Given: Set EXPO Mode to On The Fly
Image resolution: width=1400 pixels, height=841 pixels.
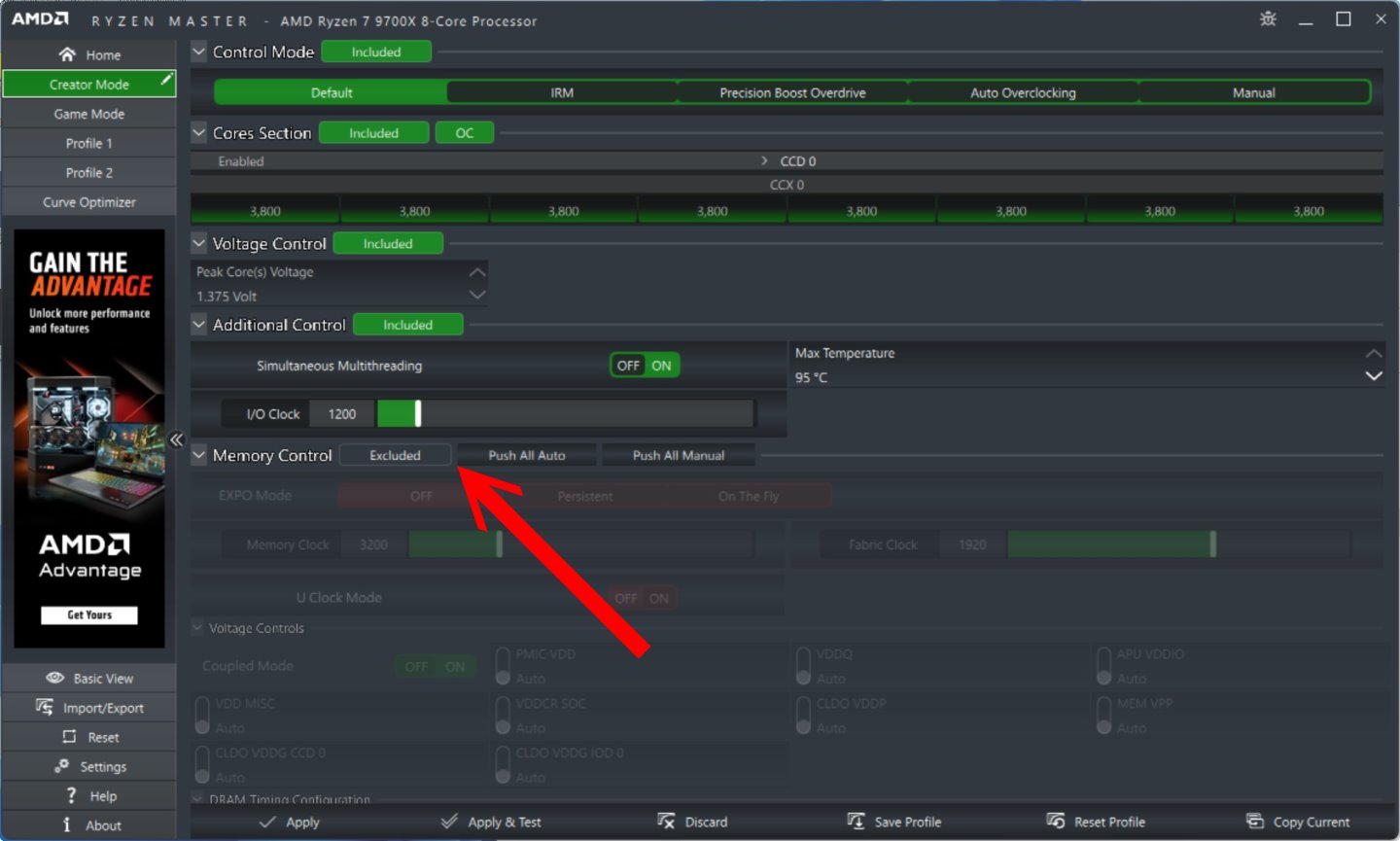Looking at the screenshot, I should coord(749,496).
